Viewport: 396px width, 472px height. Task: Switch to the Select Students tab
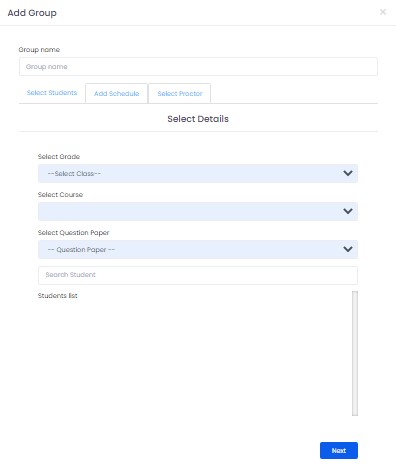click(x=52, y=93)
